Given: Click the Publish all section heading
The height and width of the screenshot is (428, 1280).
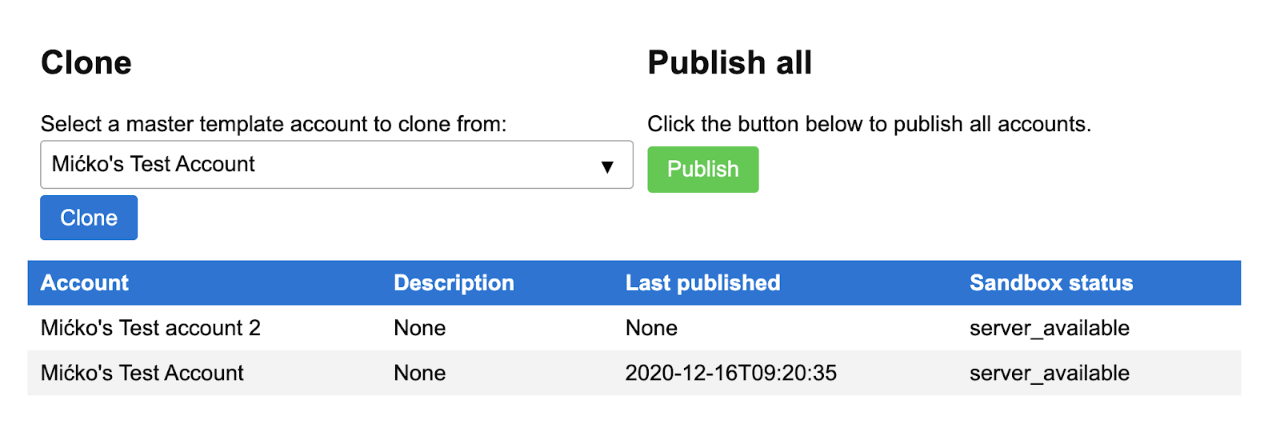Looking at the screenshot, I should [x=729, y=63].
